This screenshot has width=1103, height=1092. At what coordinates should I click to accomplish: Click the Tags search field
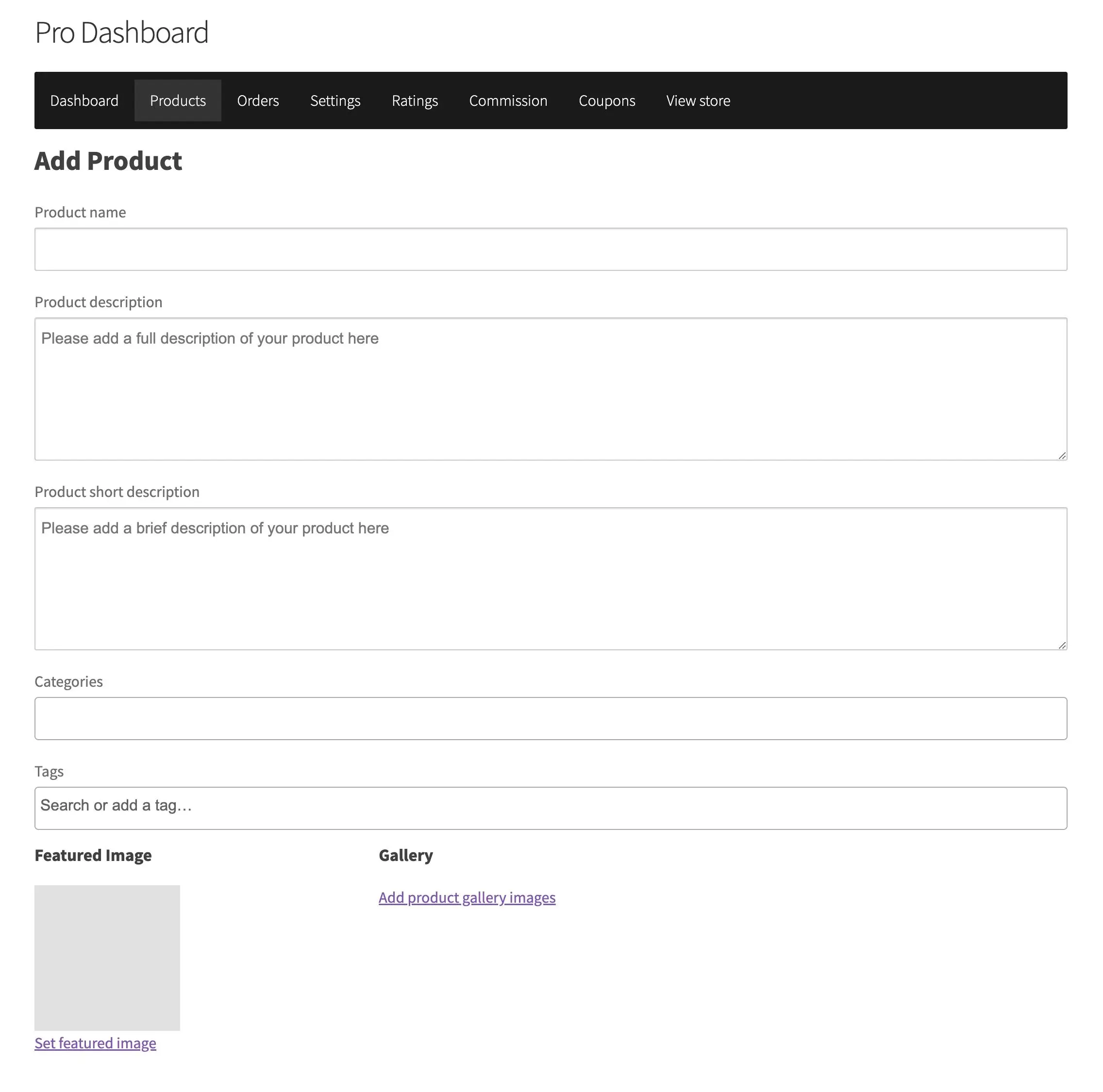click(551, 808)
